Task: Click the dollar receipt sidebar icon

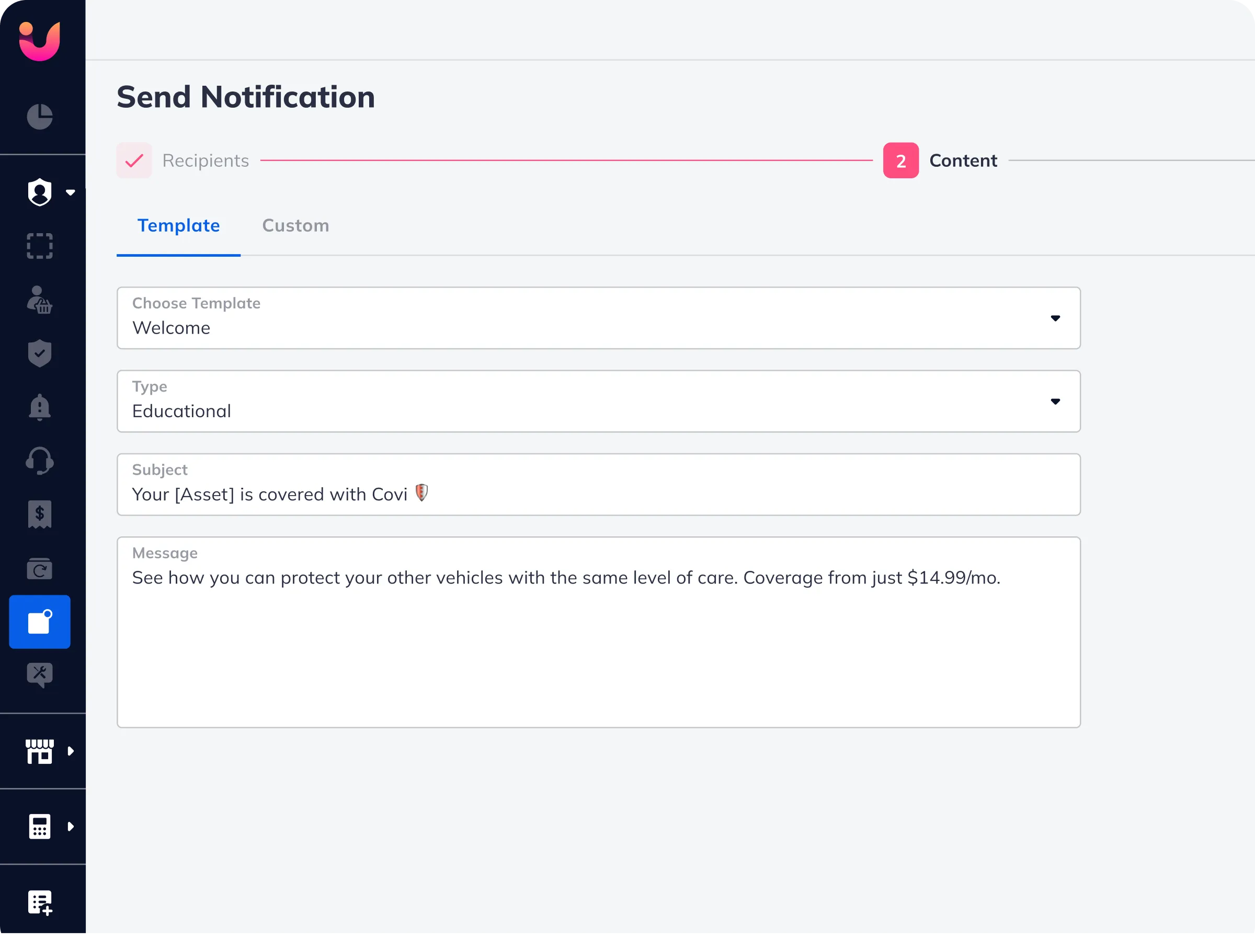Action: [x=40, y=514]
